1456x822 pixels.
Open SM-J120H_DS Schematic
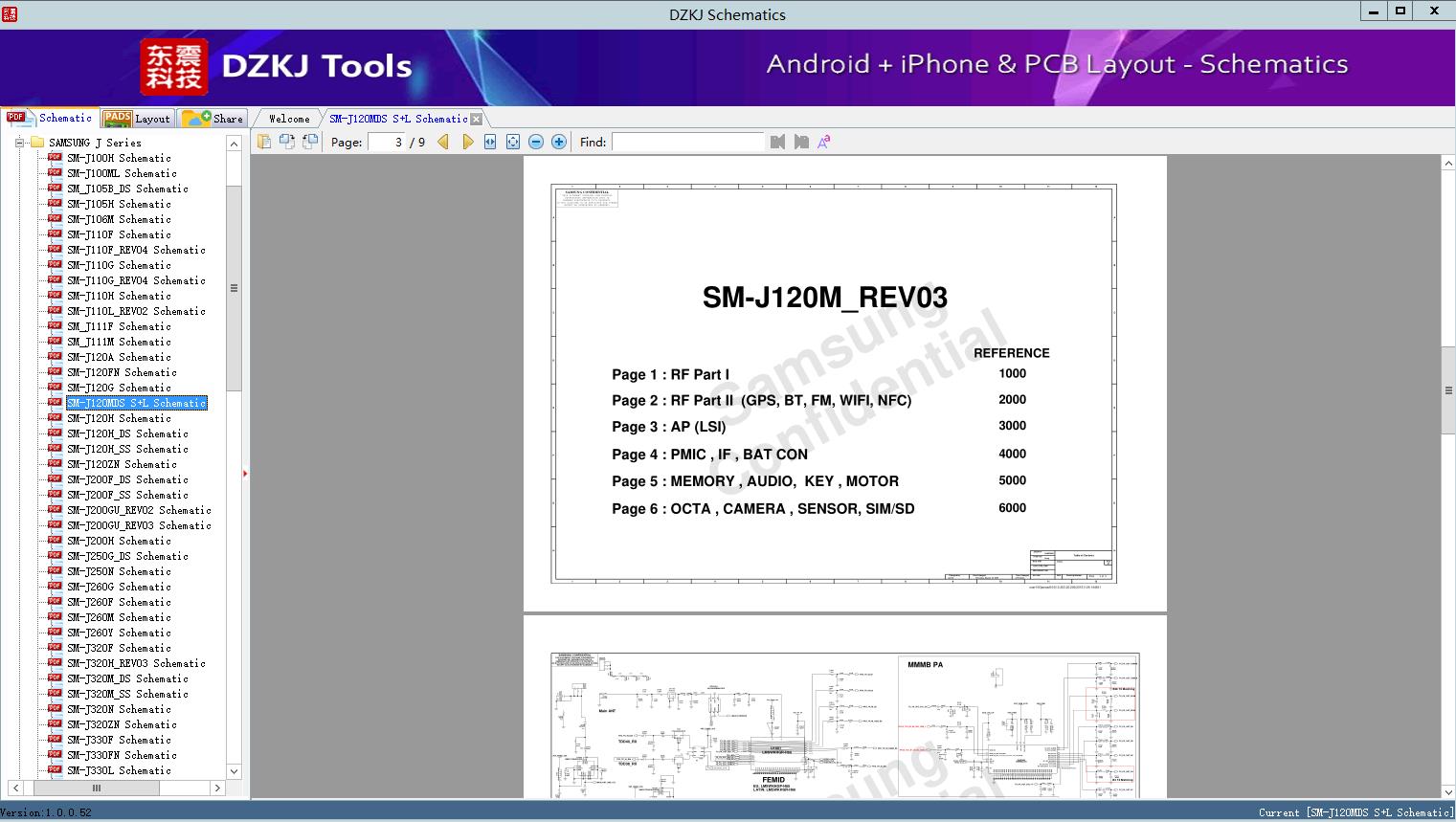tap(127, 433)
